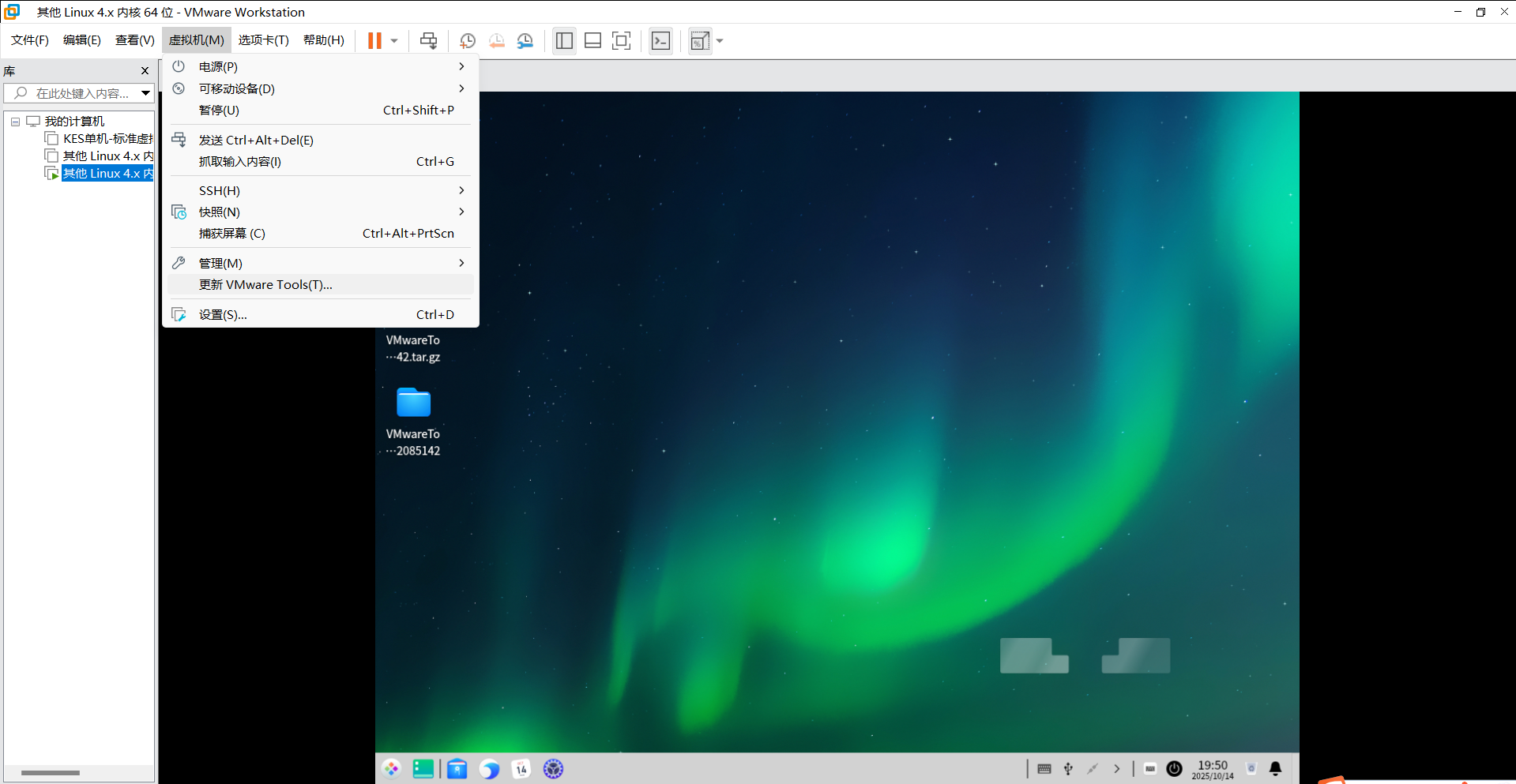Open console view toolbar icon
The image size is (1516, 784).
point(660,41)
